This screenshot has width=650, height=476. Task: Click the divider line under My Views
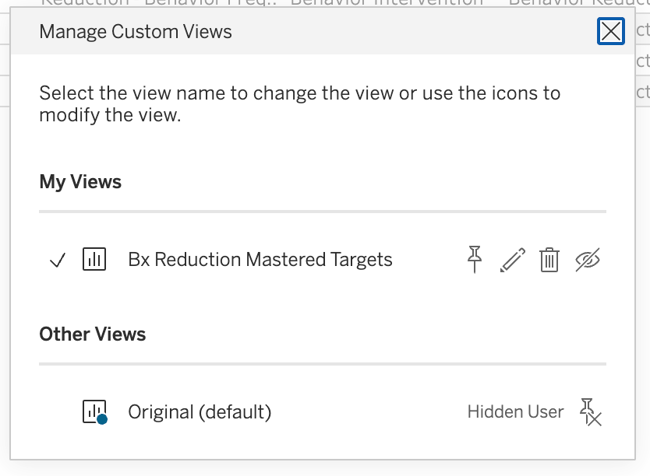click(x=323, y=211)
